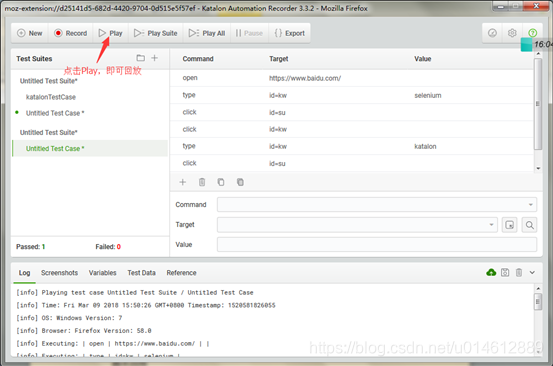Click target https://www.baidu.com/ cell
The height and width of the screenshot is (366, 553).
point(305,78)
